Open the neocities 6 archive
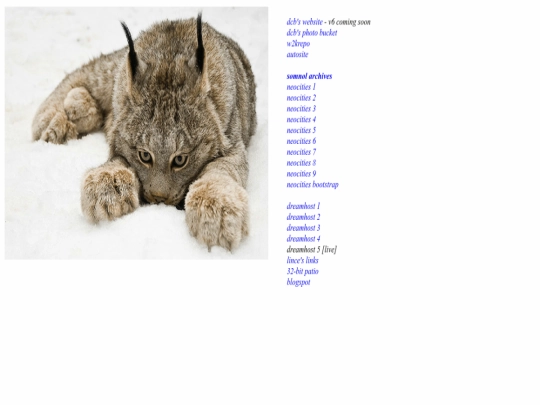540x405 pixels. (x=301, y=141)
